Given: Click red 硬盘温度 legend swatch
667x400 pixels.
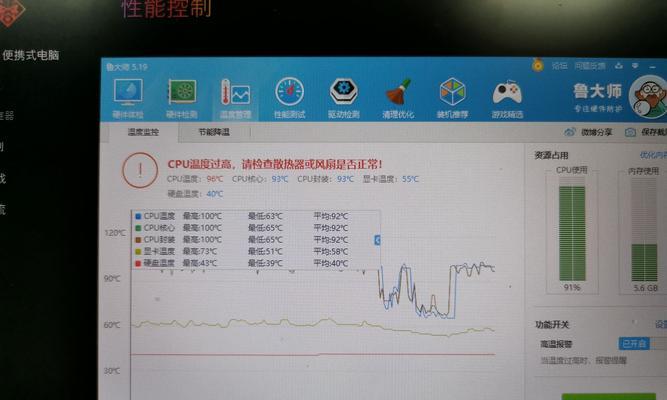Looking at the screenshot, I should [138, 264].
